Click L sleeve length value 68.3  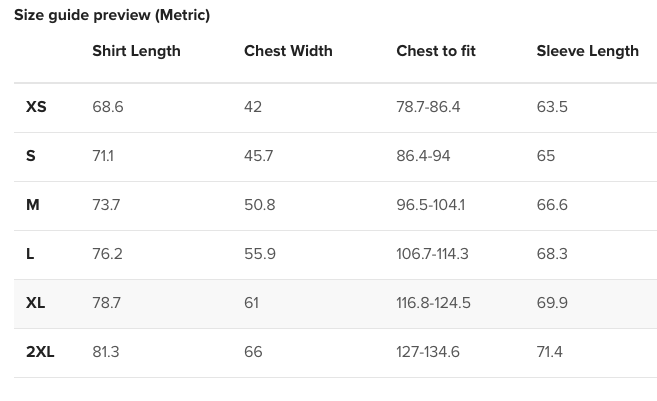[552, 254]
